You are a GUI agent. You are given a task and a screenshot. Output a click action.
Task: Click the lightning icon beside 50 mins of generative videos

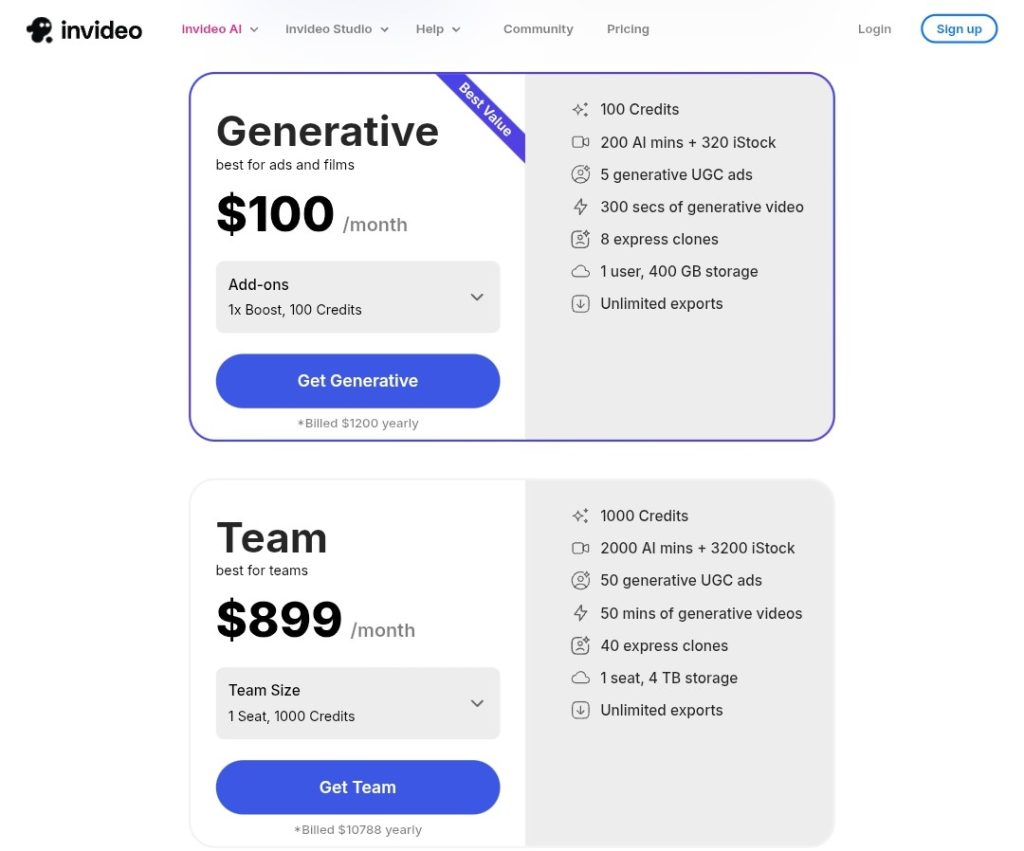pyautogui.click(x=580, y=613)
